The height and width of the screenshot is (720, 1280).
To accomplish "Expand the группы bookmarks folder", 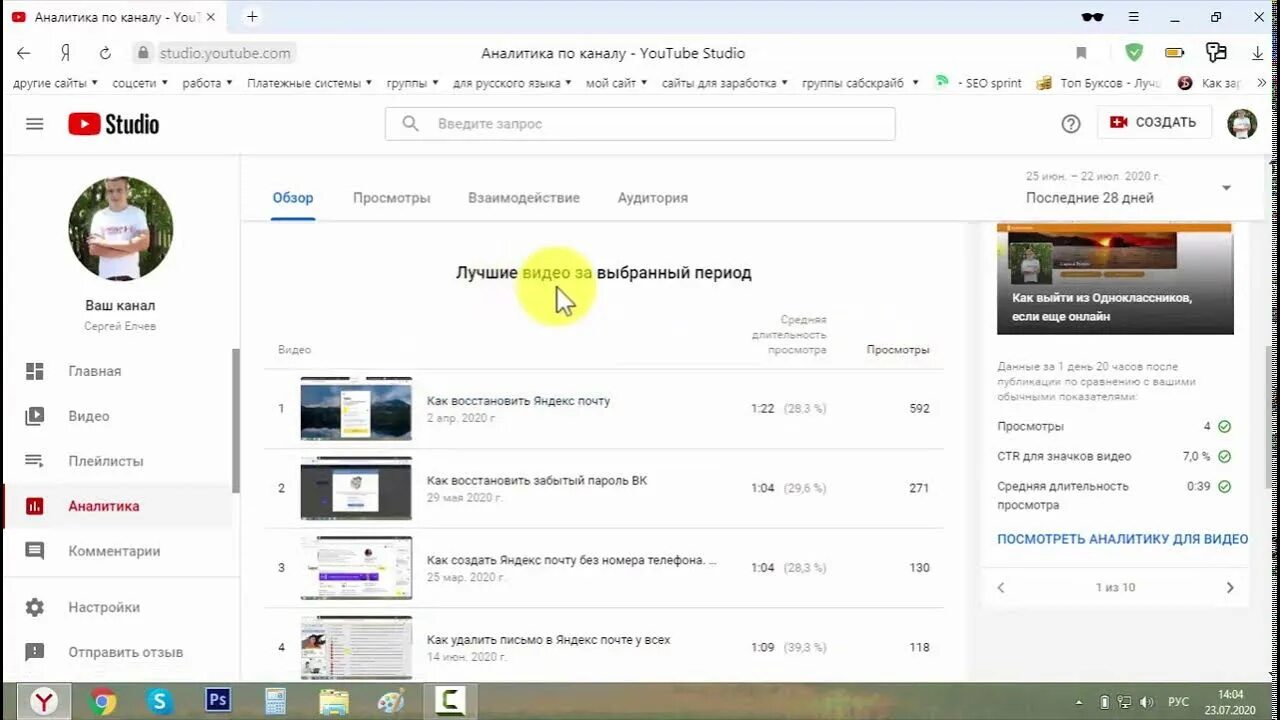I will (x=413, y=83).
